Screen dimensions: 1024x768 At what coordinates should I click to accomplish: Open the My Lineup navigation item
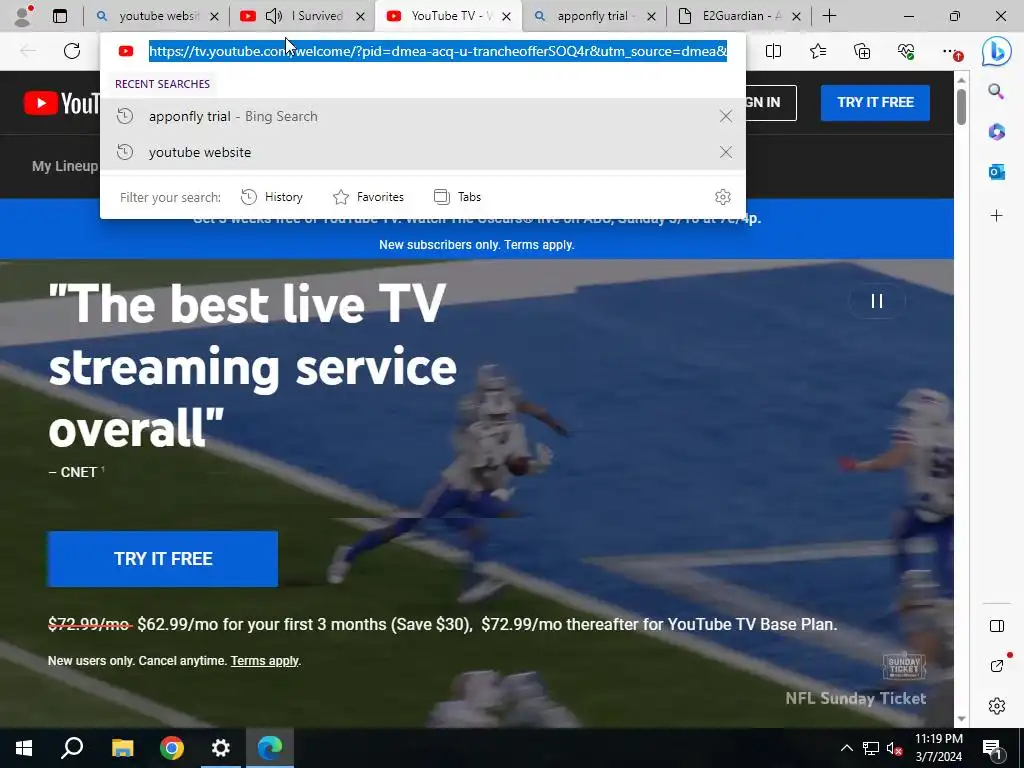pos(65,166)
